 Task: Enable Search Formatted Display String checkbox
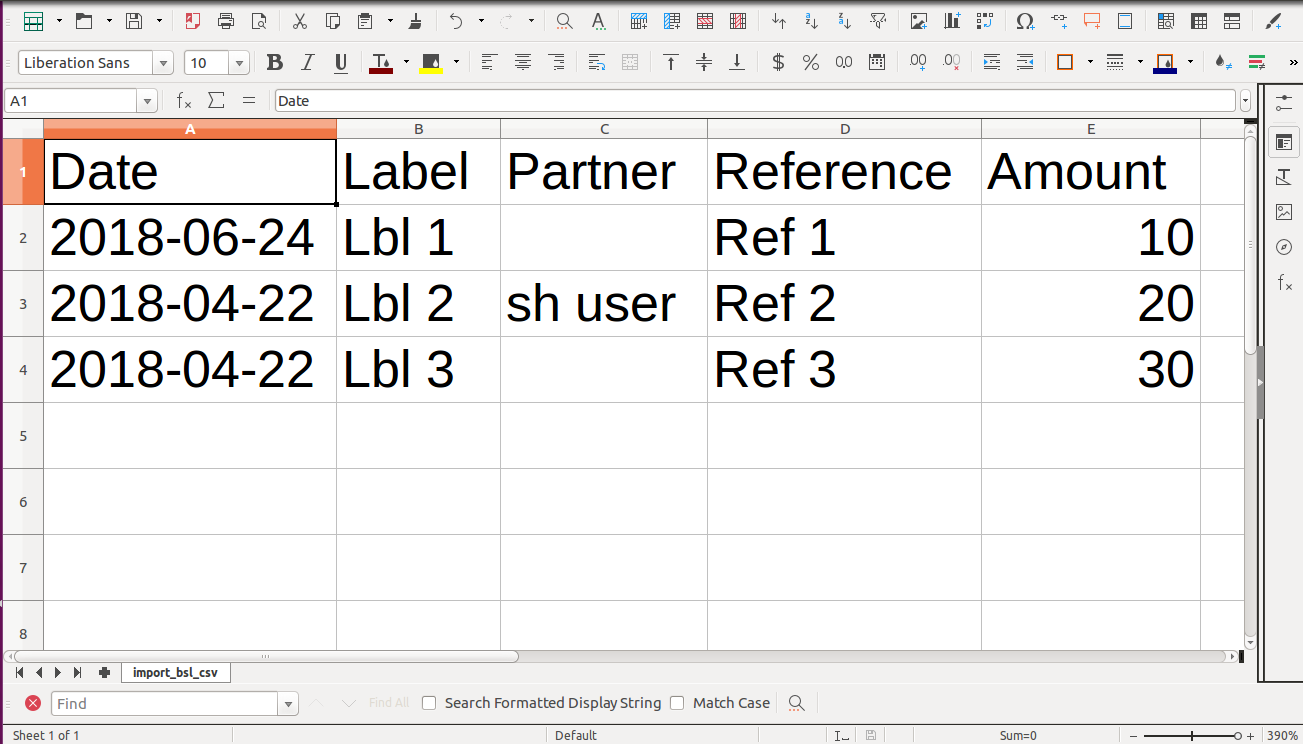click(x=429, y=703)
